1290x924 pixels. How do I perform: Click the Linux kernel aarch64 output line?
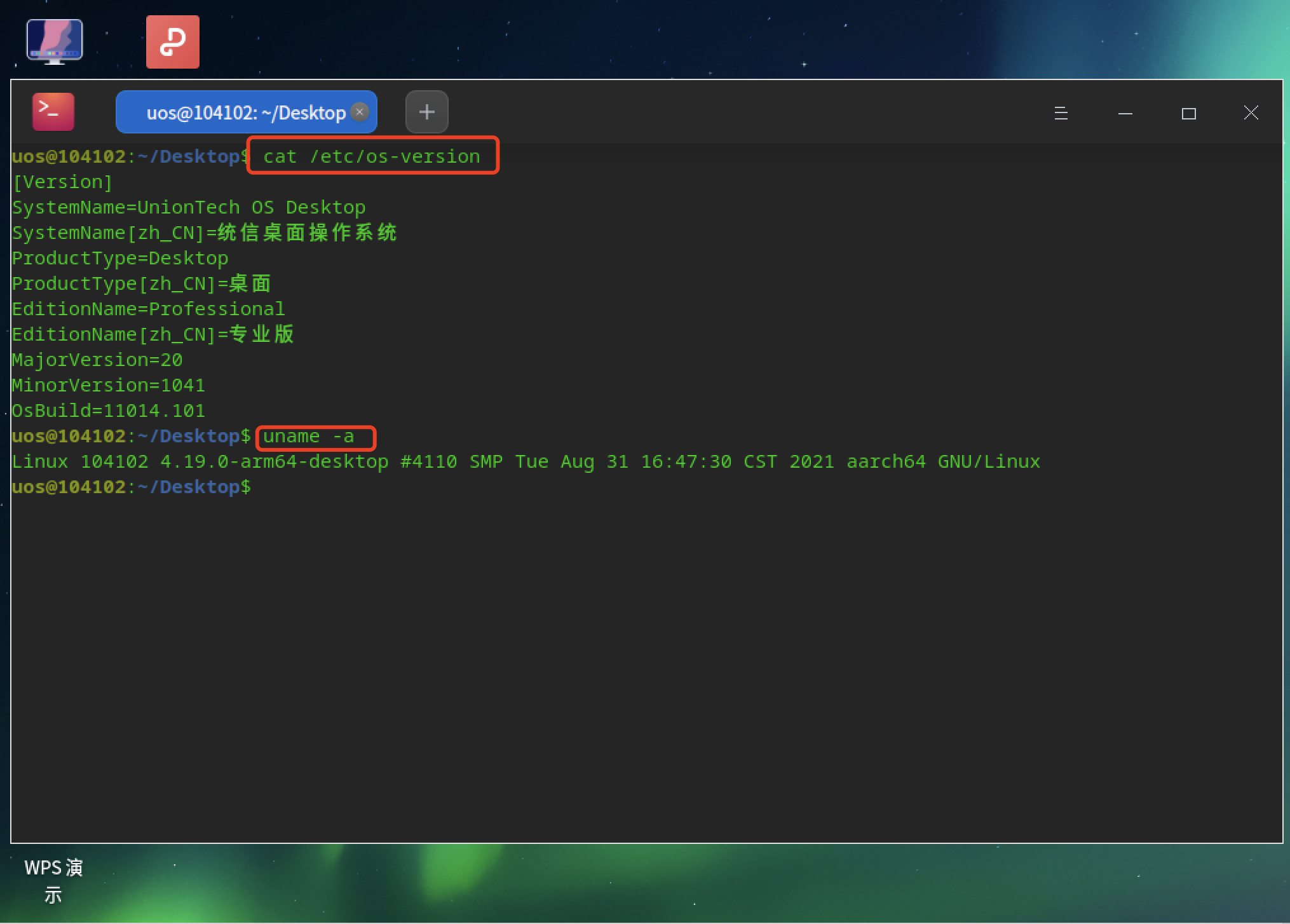526,462
